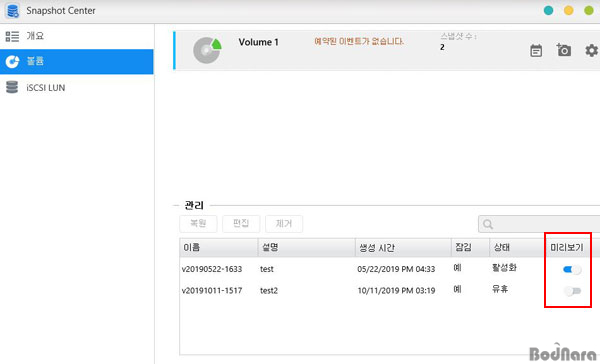The image size is (600, 364).
Task: Click the Volume 1 disk usage icon
Action: point(207,50)
